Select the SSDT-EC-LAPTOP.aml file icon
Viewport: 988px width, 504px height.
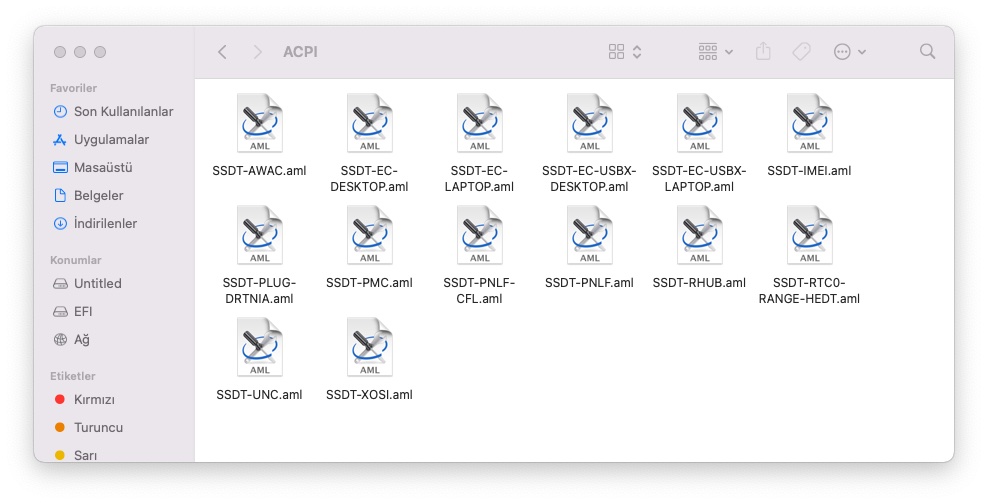(x=480, y=123)
